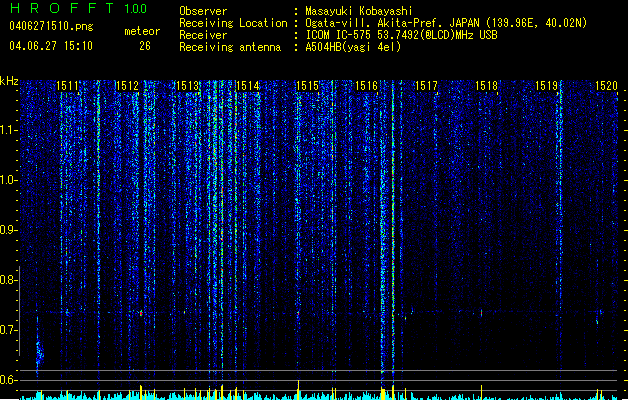
Task: Click the 1511 time marker
Action: point(67,86)
